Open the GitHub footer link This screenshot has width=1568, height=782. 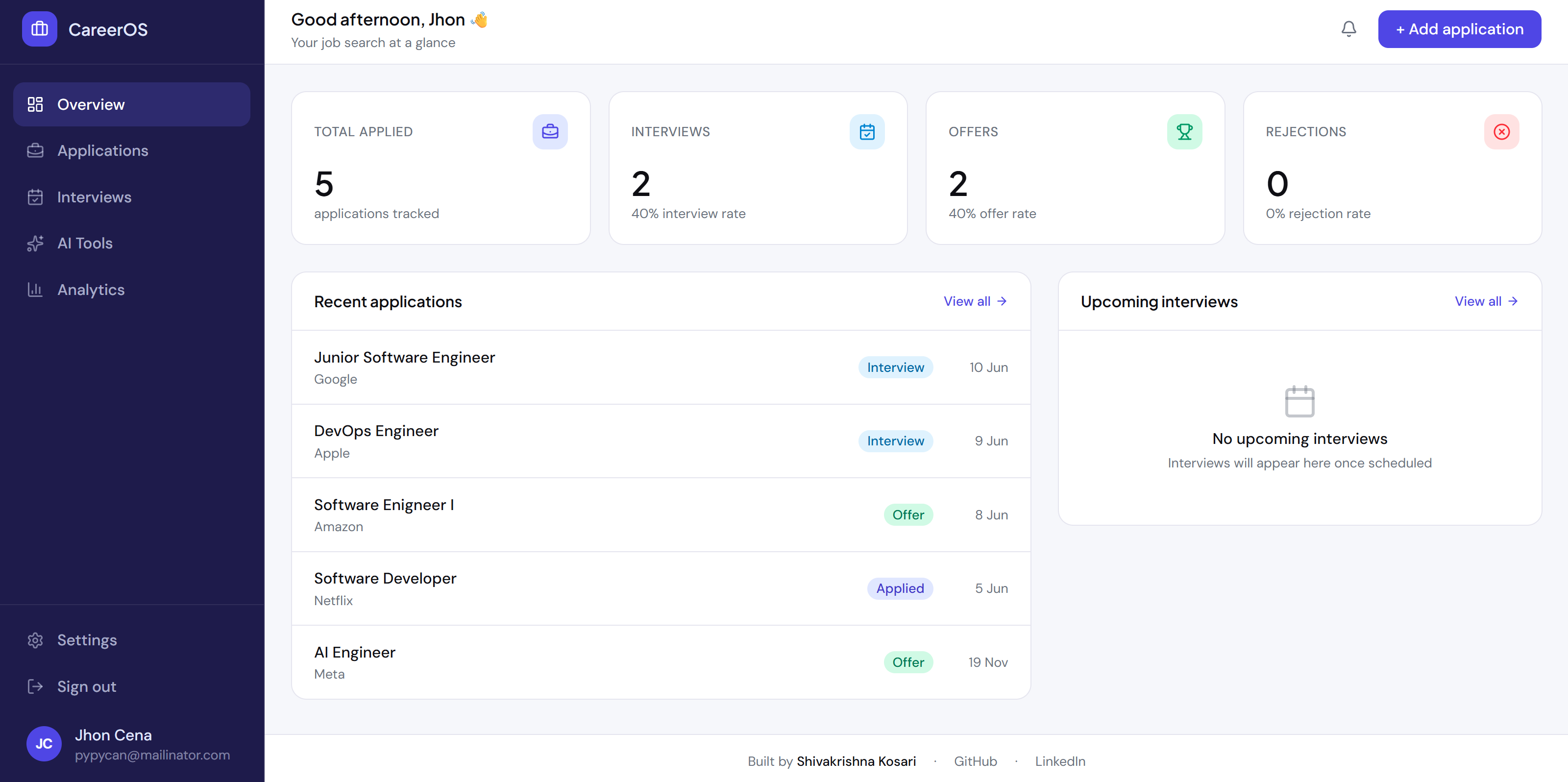pos(975,761)
